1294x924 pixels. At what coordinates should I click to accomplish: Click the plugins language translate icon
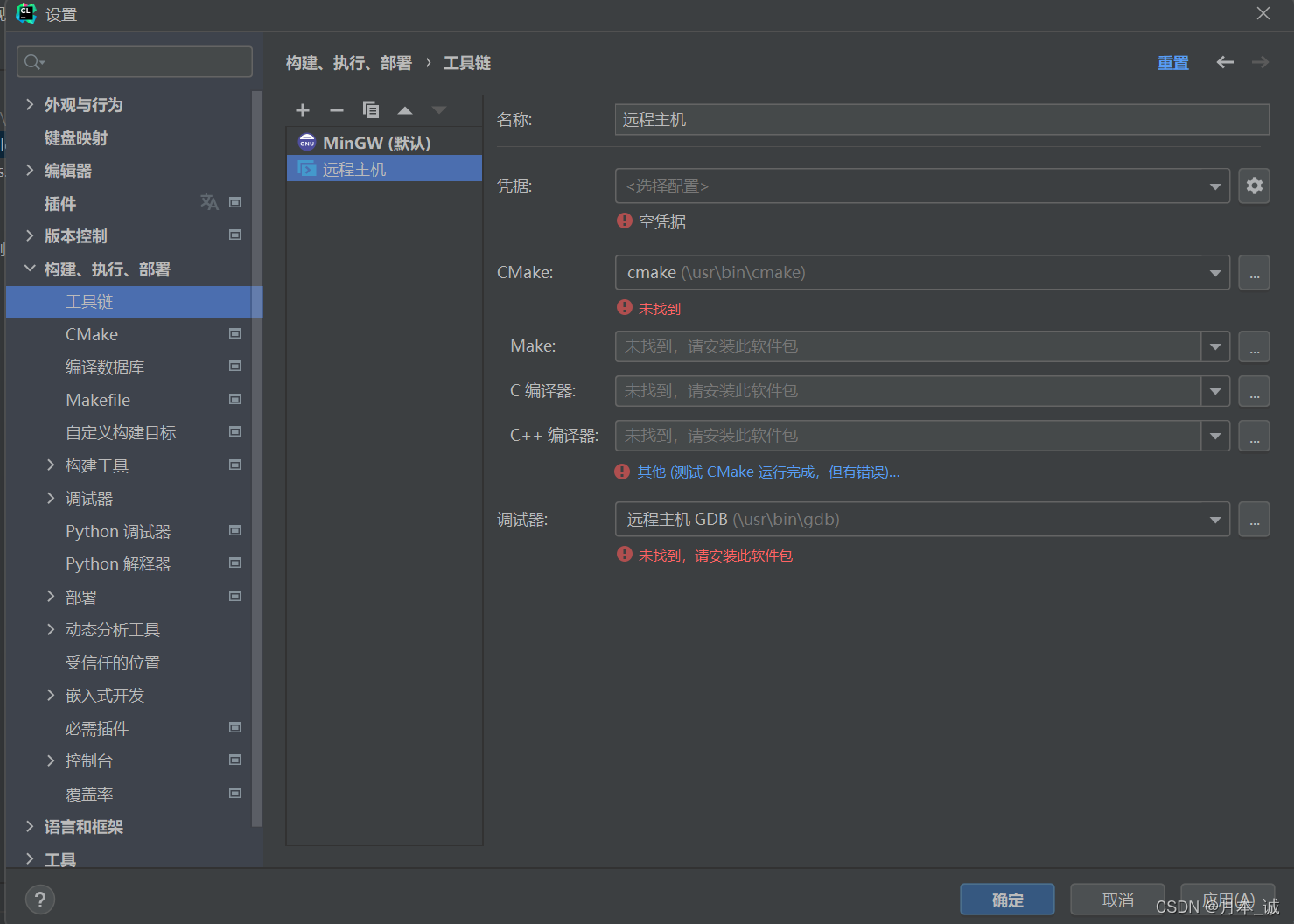pyautogui.click(x=209, y=202)
